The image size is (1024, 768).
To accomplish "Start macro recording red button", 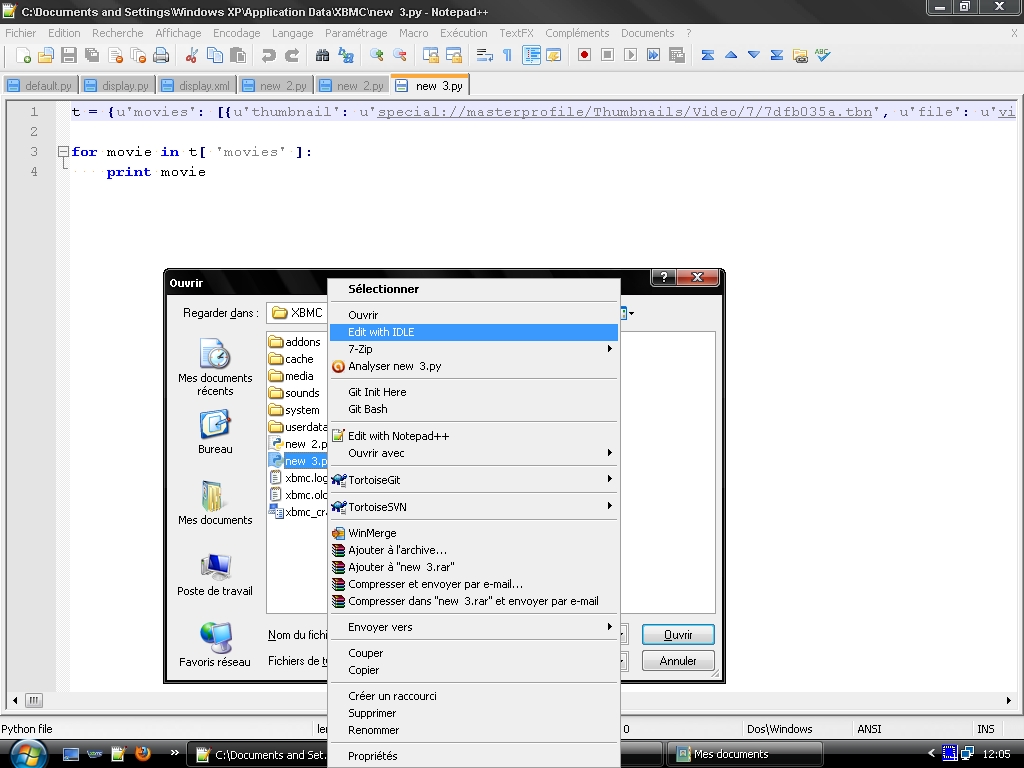I will tap(584, 56).
